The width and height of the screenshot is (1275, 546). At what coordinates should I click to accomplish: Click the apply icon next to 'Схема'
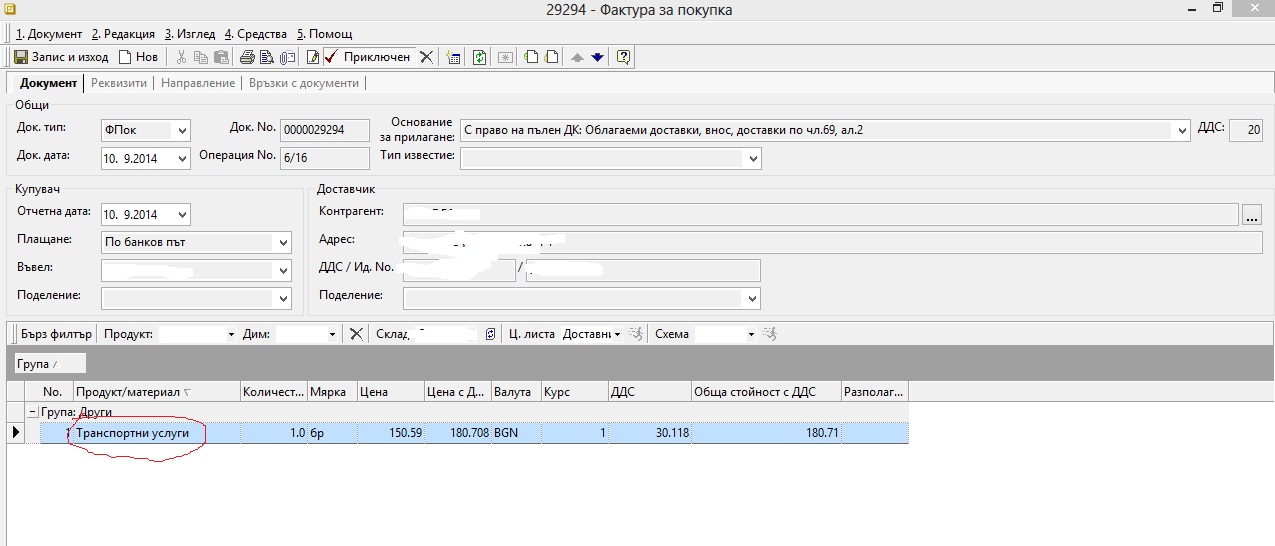[x=770, y=334]
